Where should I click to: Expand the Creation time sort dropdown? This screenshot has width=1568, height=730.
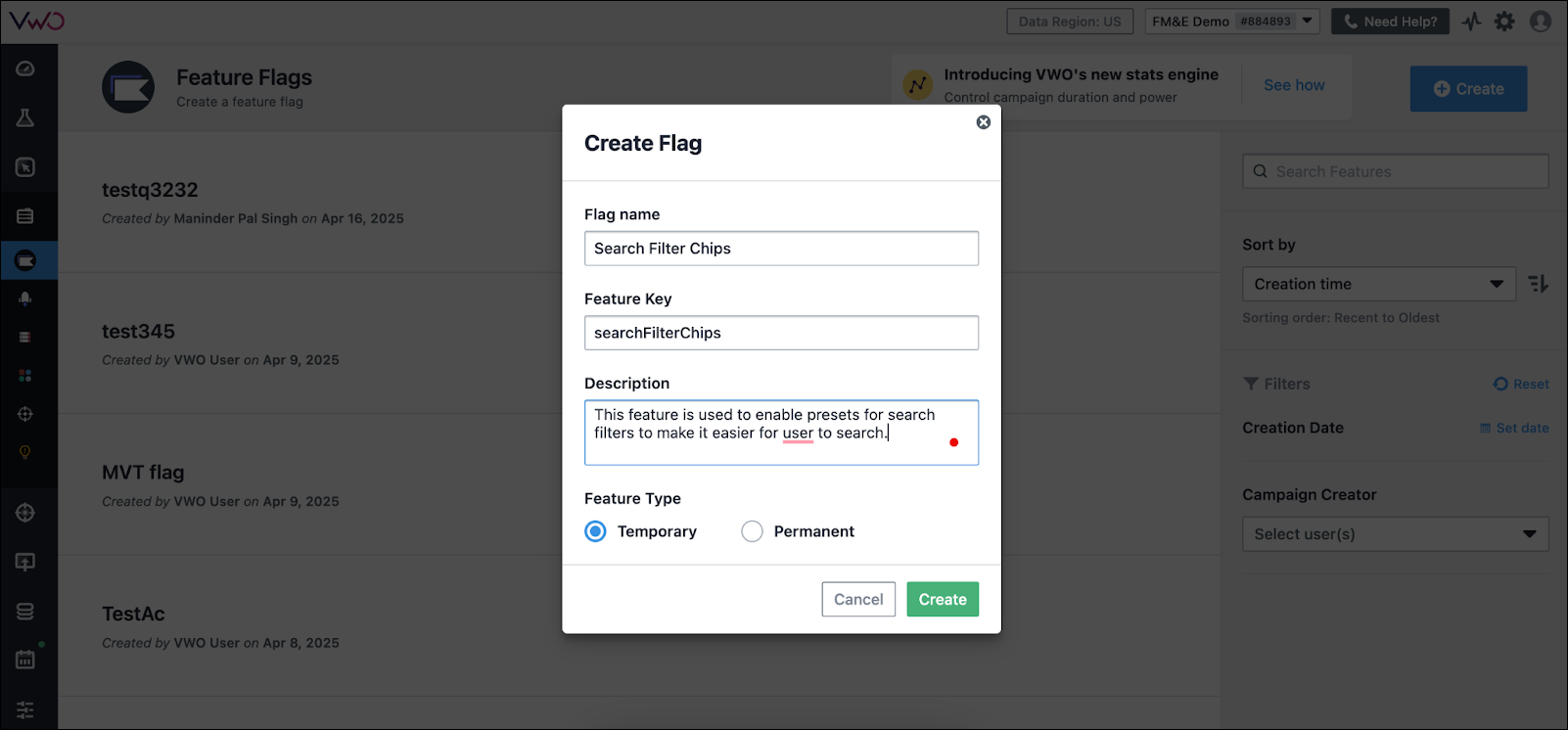pos(1379,284)
